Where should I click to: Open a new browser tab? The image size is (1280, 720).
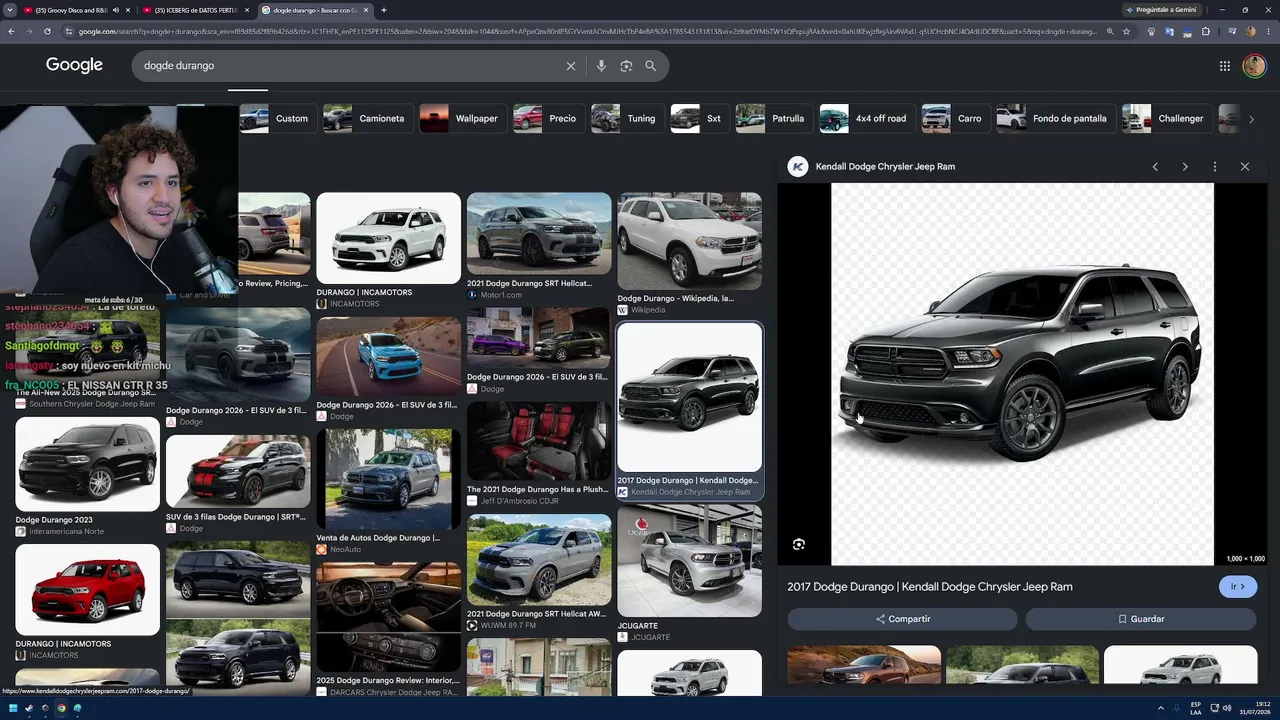tap(384, 10)
